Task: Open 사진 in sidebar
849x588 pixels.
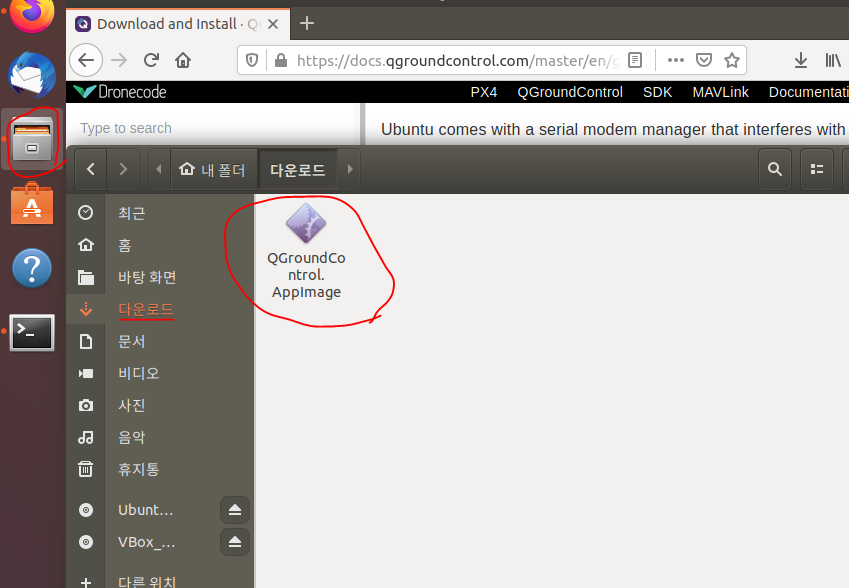Action: pos(160,405)
